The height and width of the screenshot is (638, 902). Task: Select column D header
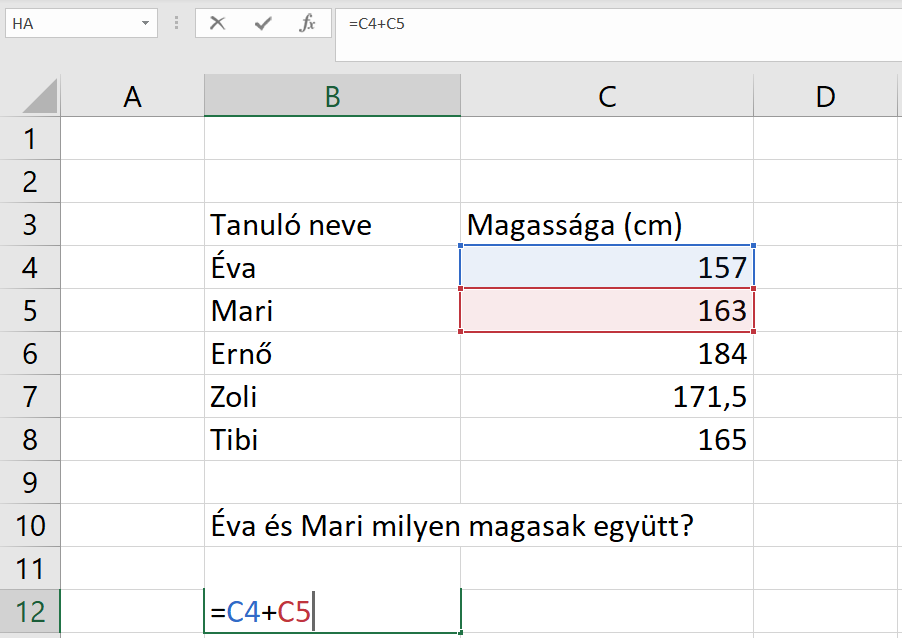[825, 96]
